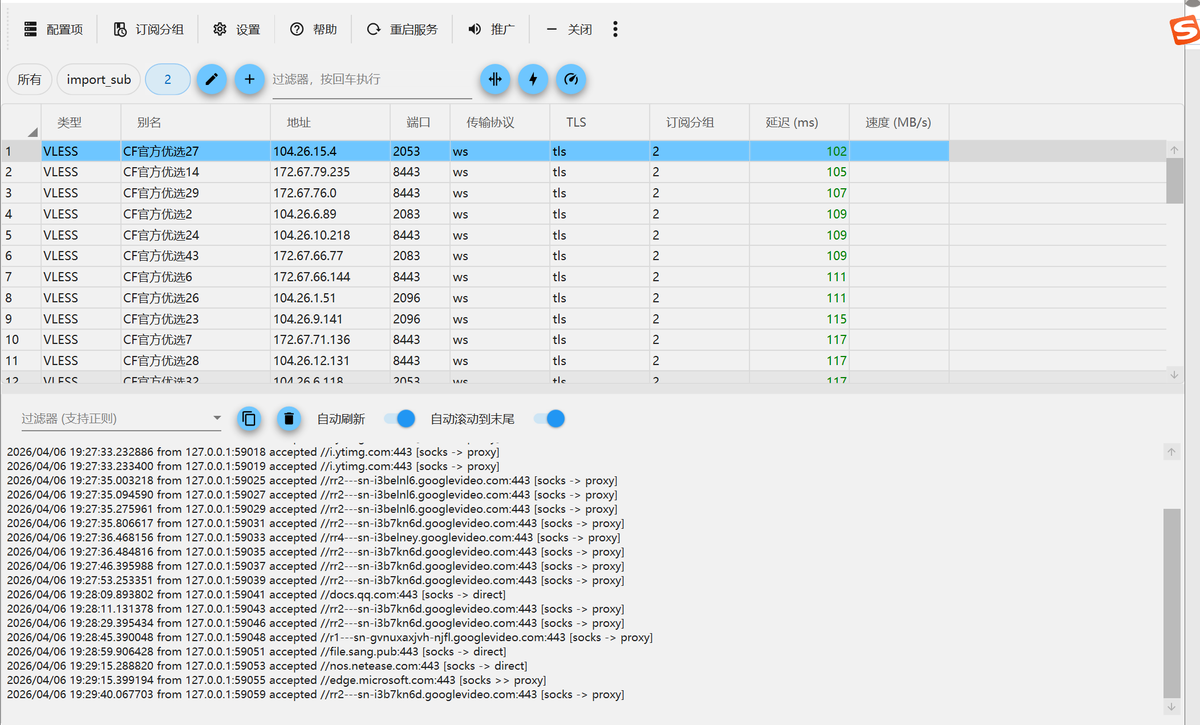
Task: Click the speedometer speed test icon
Action: [571, 80]
